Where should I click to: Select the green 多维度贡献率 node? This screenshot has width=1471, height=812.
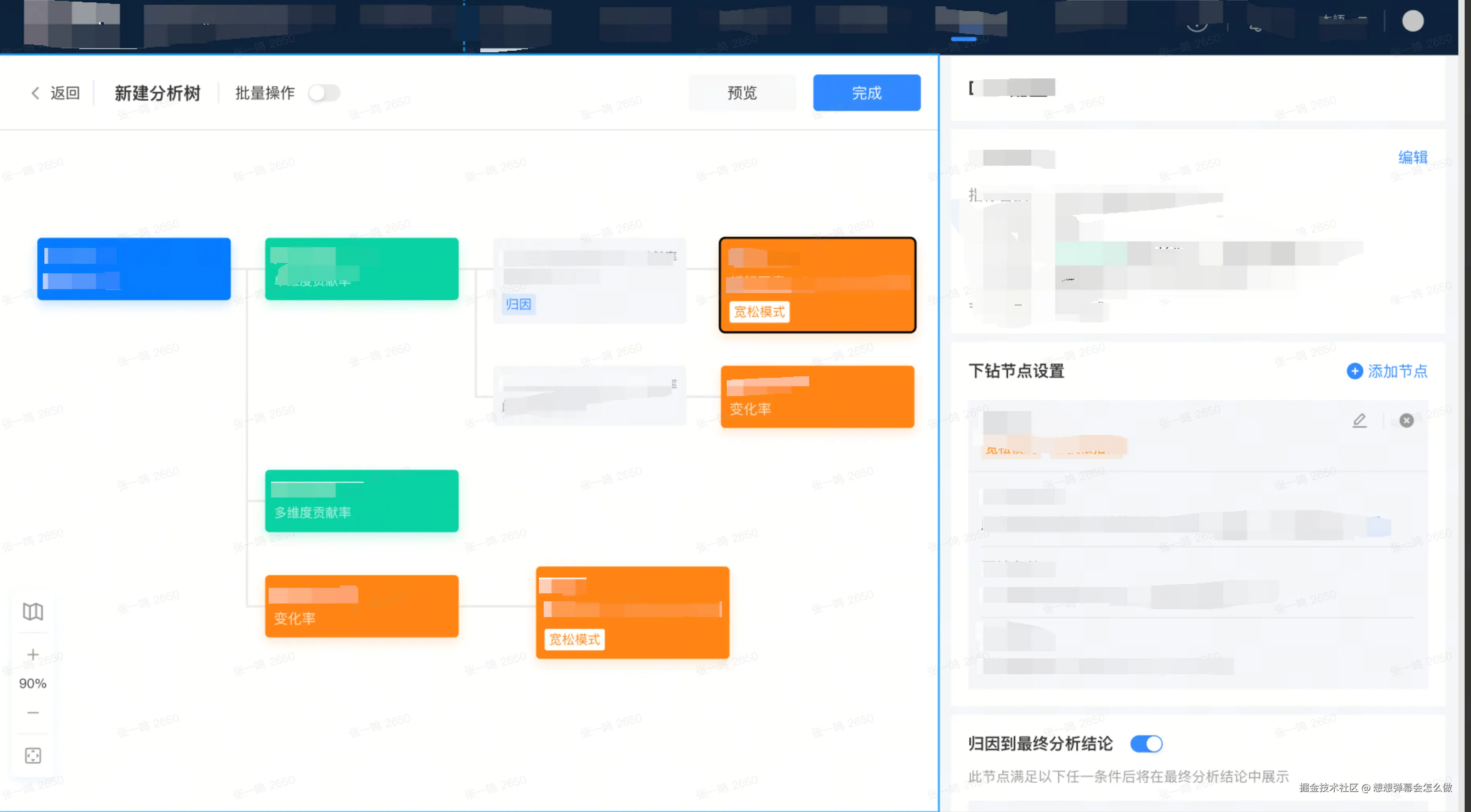(x=361, y=501)
